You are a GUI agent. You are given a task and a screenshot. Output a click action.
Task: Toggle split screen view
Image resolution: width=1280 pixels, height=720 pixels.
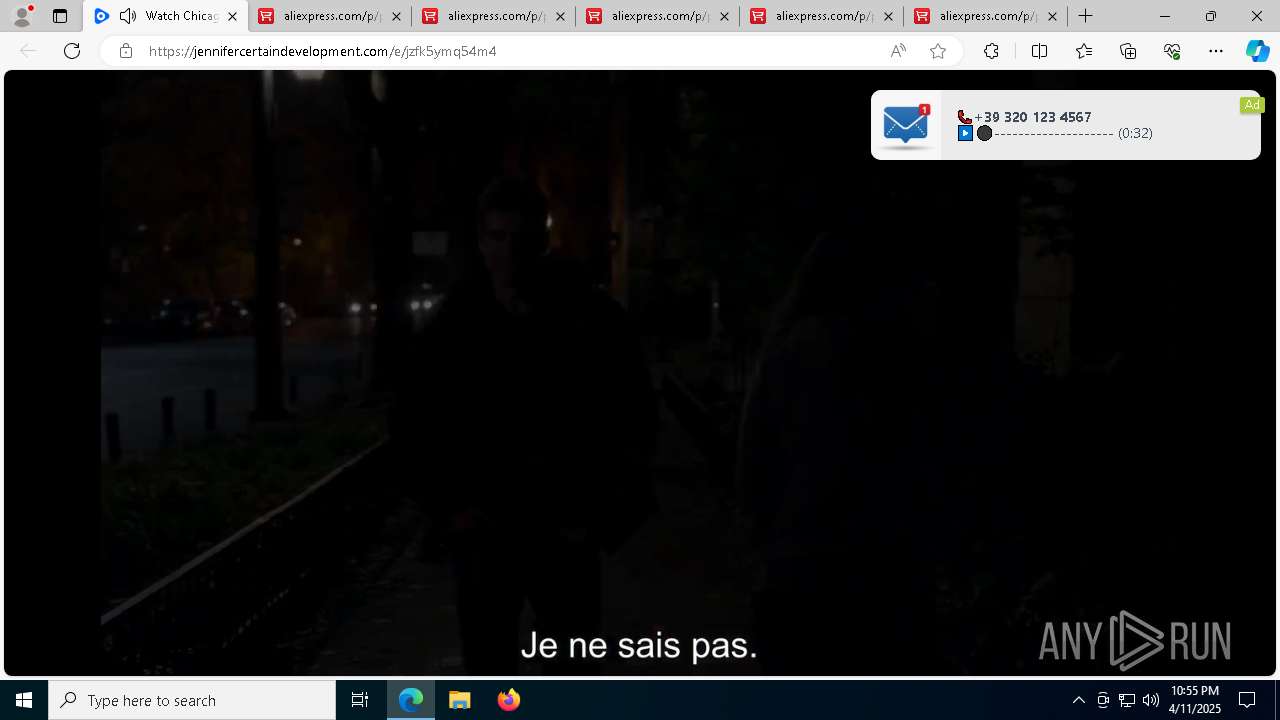pos(1039,51)
